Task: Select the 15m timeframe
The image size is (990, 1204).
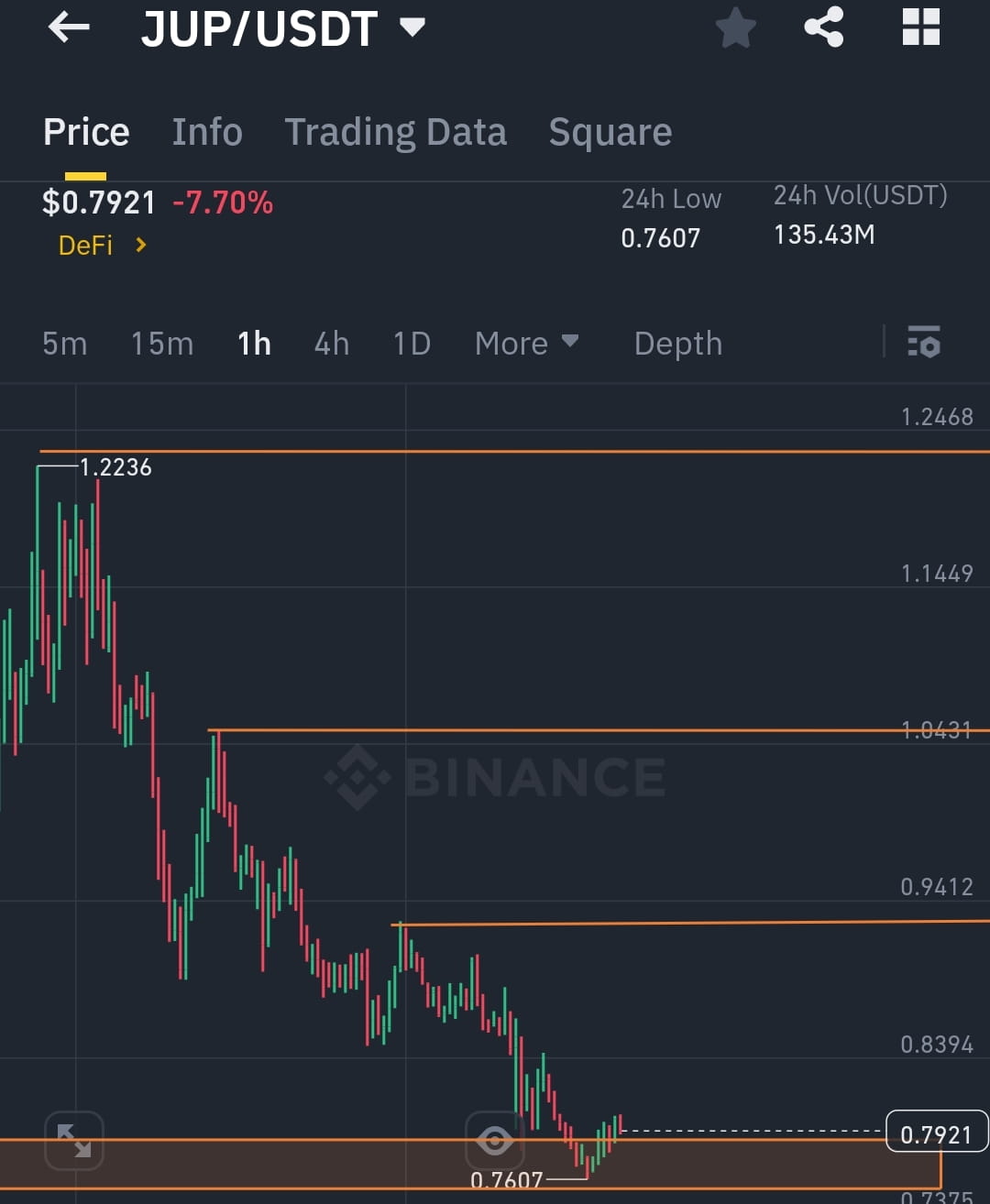Action: point(162,344)
